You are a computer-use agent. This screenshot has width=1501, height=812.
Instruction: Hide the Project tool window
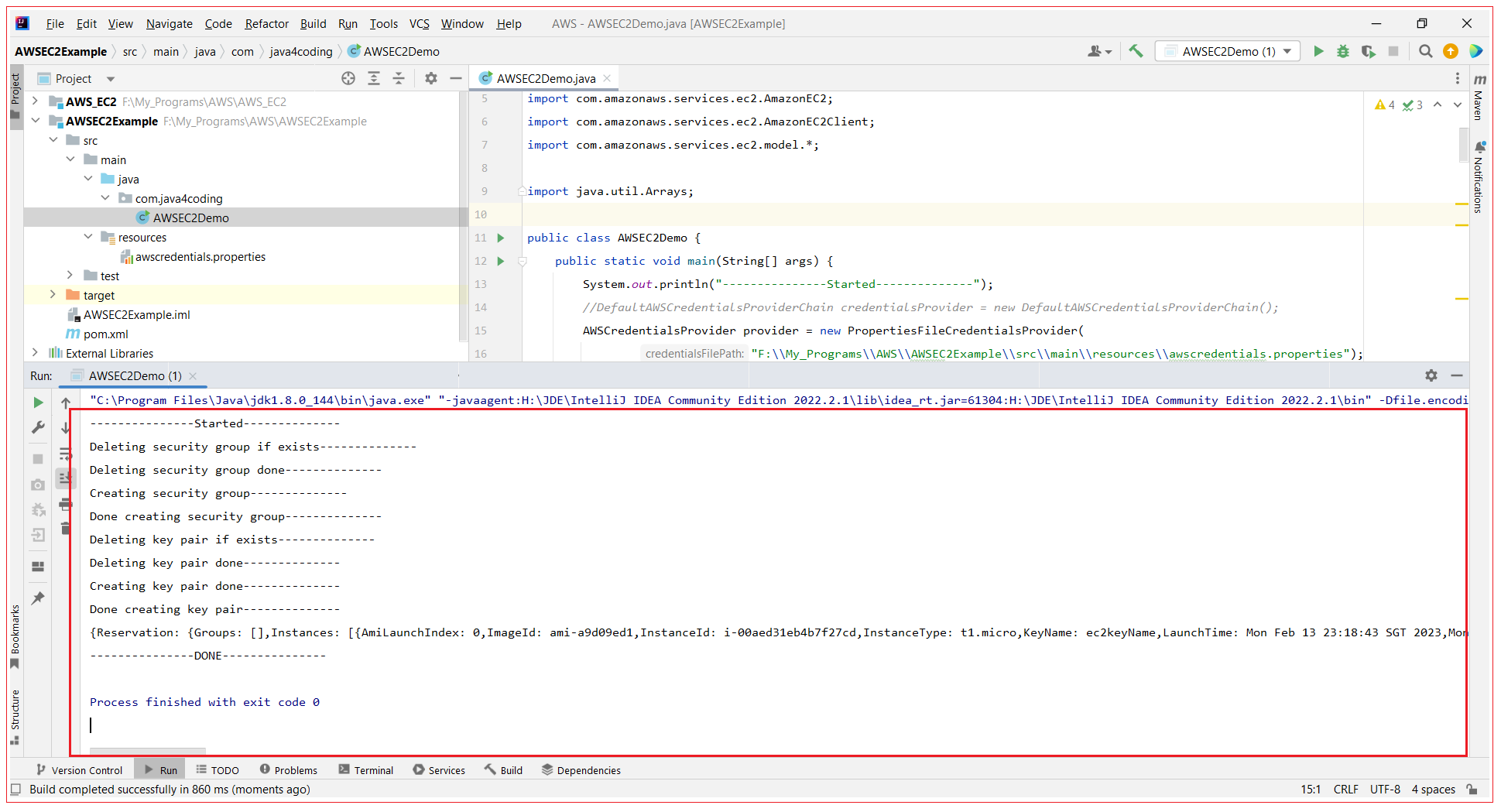coord(456,78)
